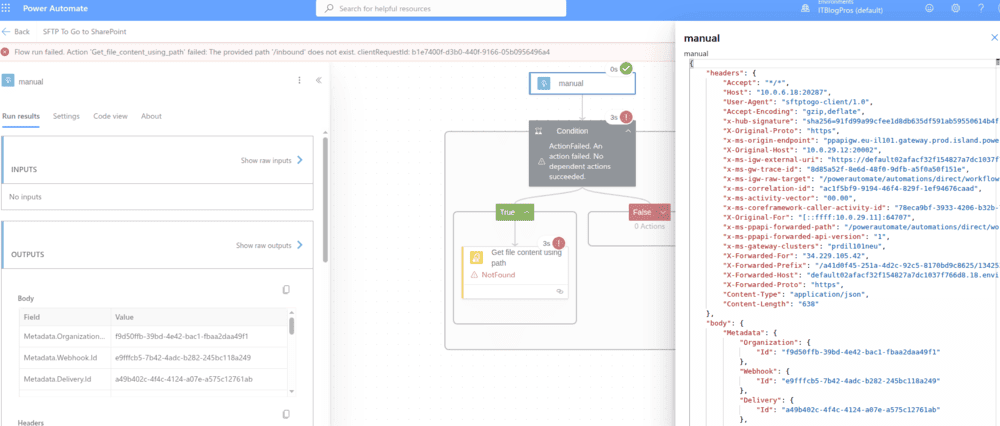Select the Get file content using path action
Screen dimensions: 1000x426
click(515, 273)
